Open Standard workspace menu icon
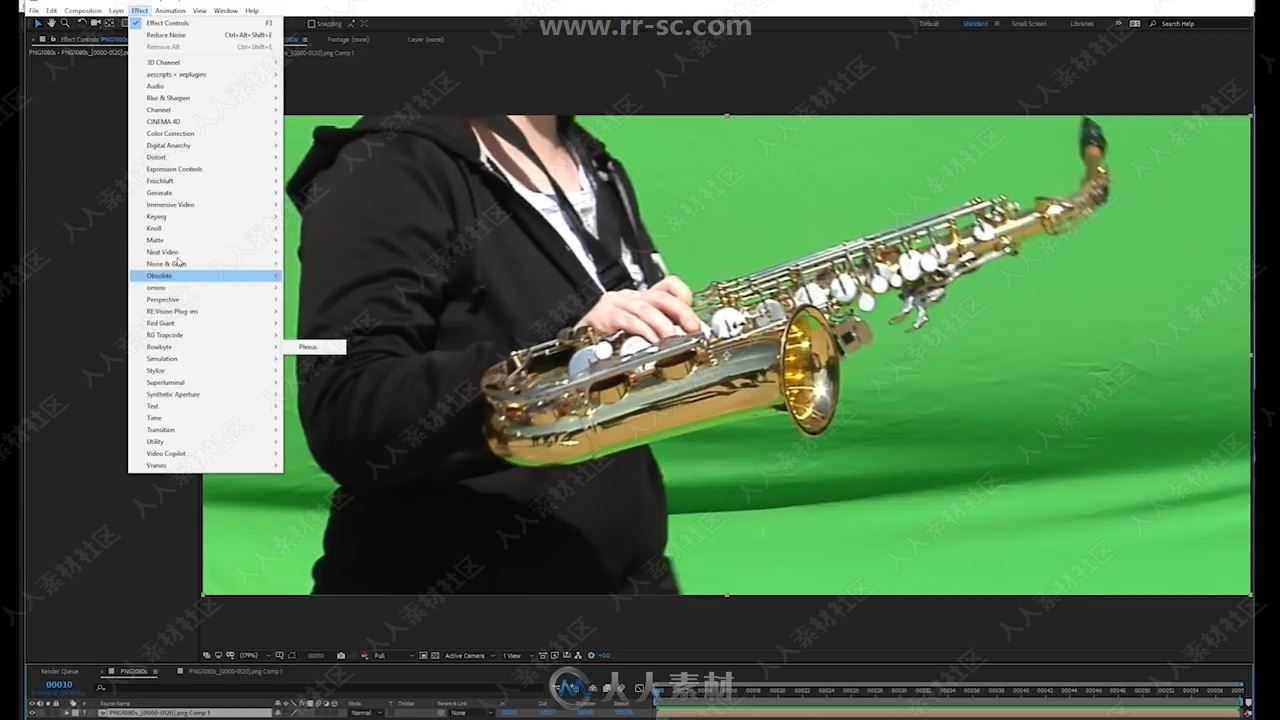The image size is (1280, 720). 995,23
